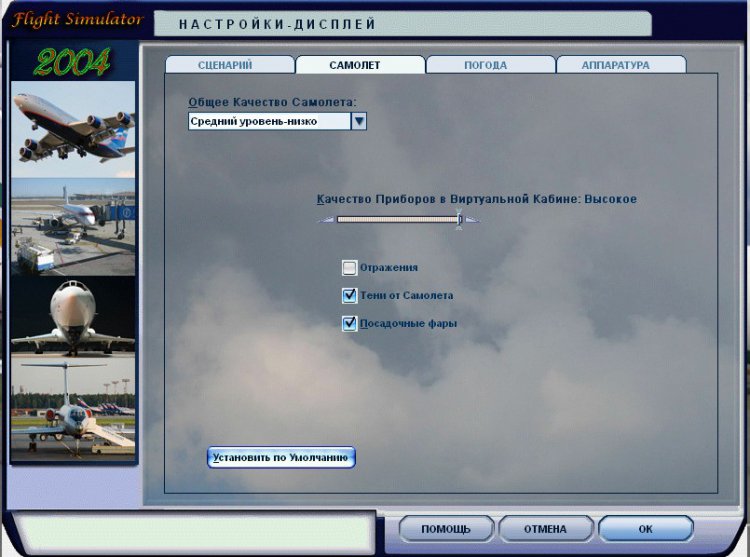Screen dimensions: 750x557
Task: Uncheck the Тени от Самолета checkbox
Action: 349,296
